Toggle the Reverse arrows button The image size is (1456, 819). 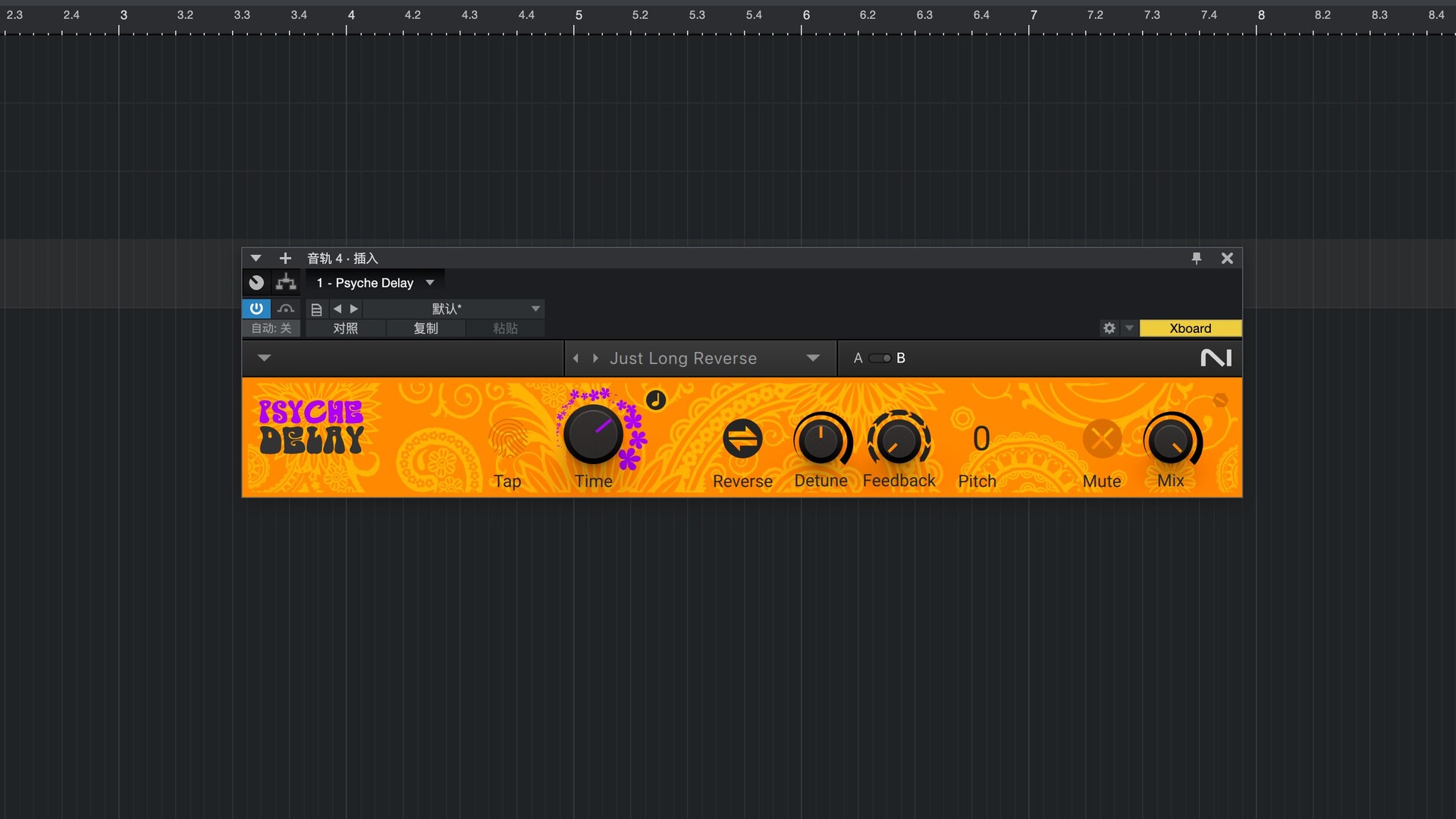742,438
